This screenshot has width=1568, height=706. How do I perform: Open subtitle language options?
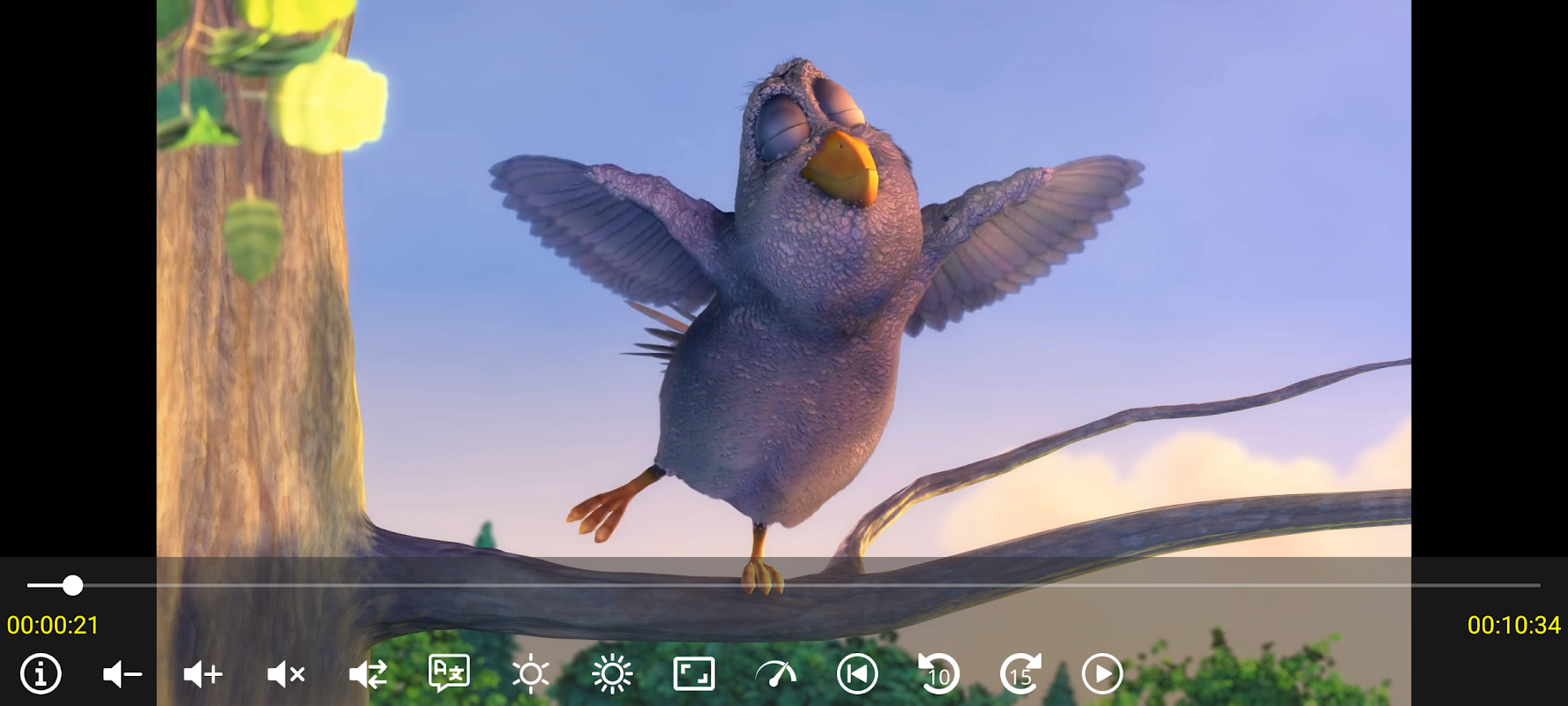449,673
